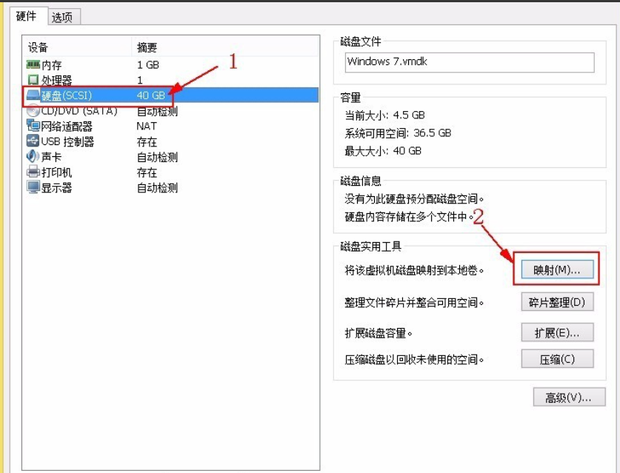The width and height of the screenshot is (620, 473).
Task: Click the 扩展磁盘容量 label
Action: [x=378, y=333]
